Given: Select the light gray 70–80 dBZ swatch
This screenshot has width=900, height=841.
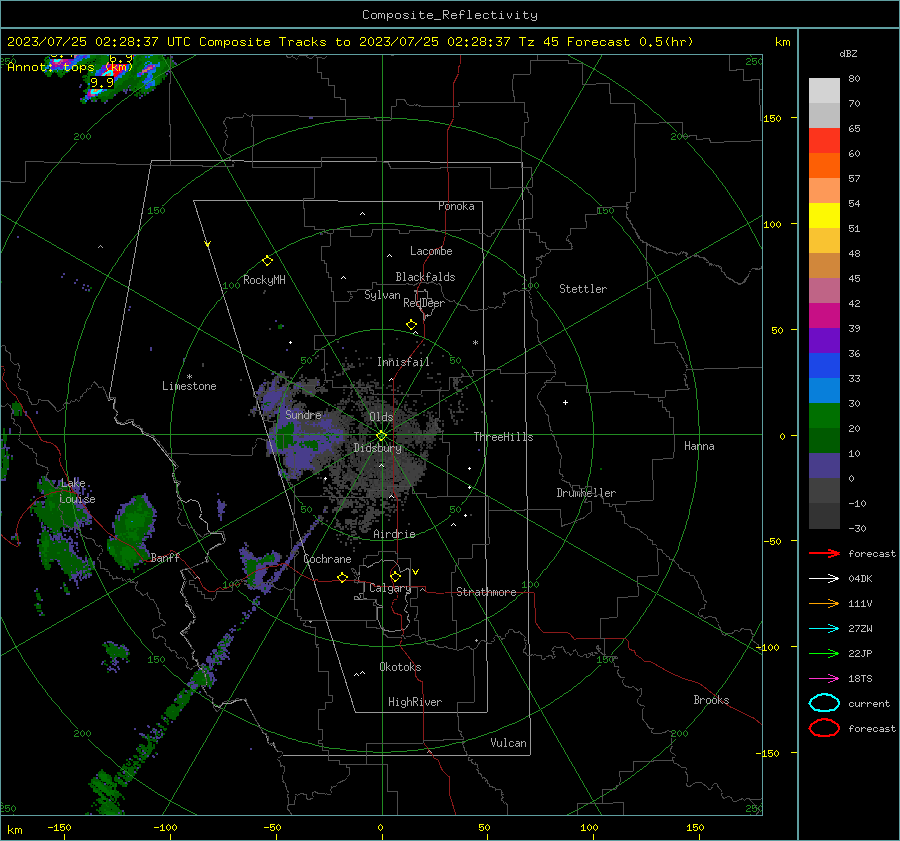Looking at the screenshot, I should (824, 91).
